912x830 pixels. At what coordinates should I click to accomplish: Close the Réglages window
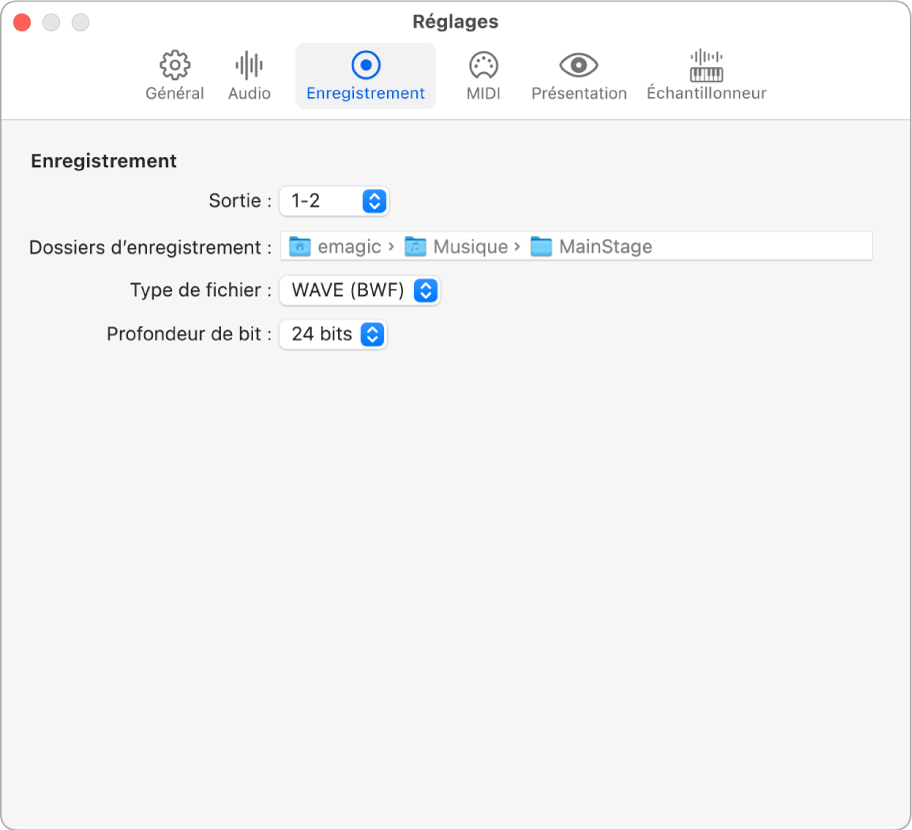[x=21, y=22]
